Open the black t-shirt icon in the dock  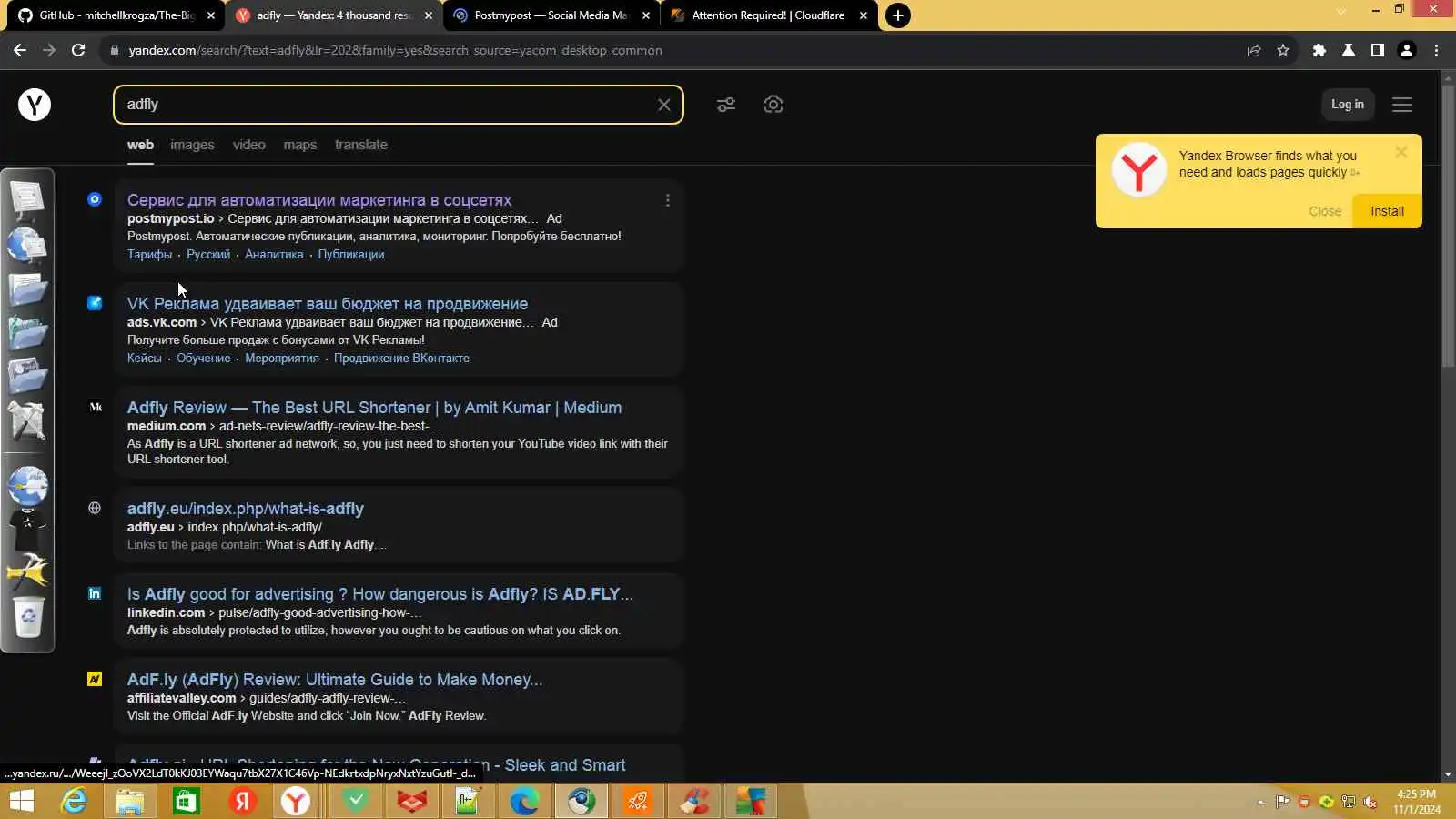pos(27,528)
